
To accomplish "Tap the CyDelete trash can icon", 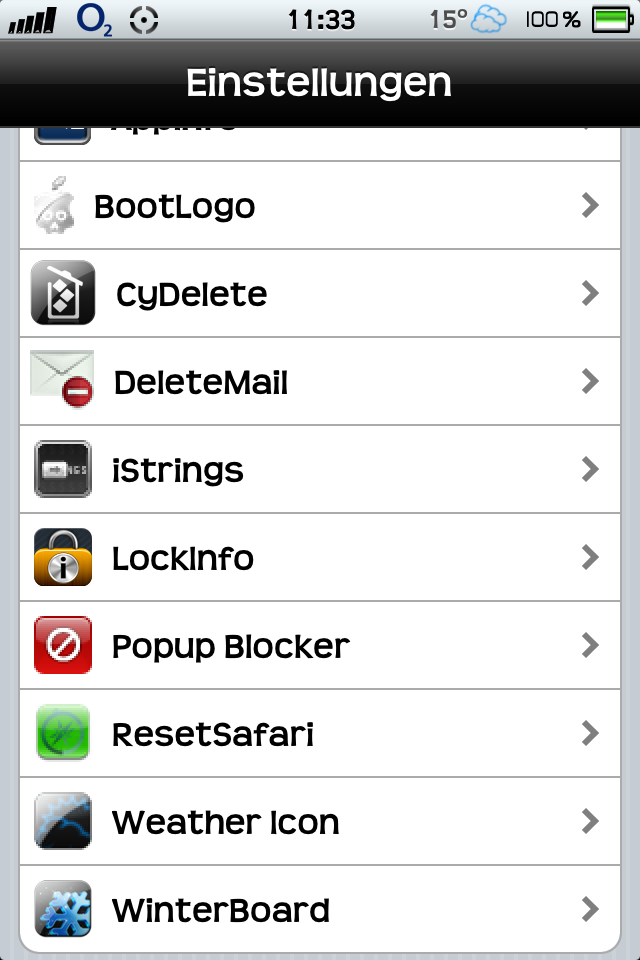I will (x=63, y=293).
